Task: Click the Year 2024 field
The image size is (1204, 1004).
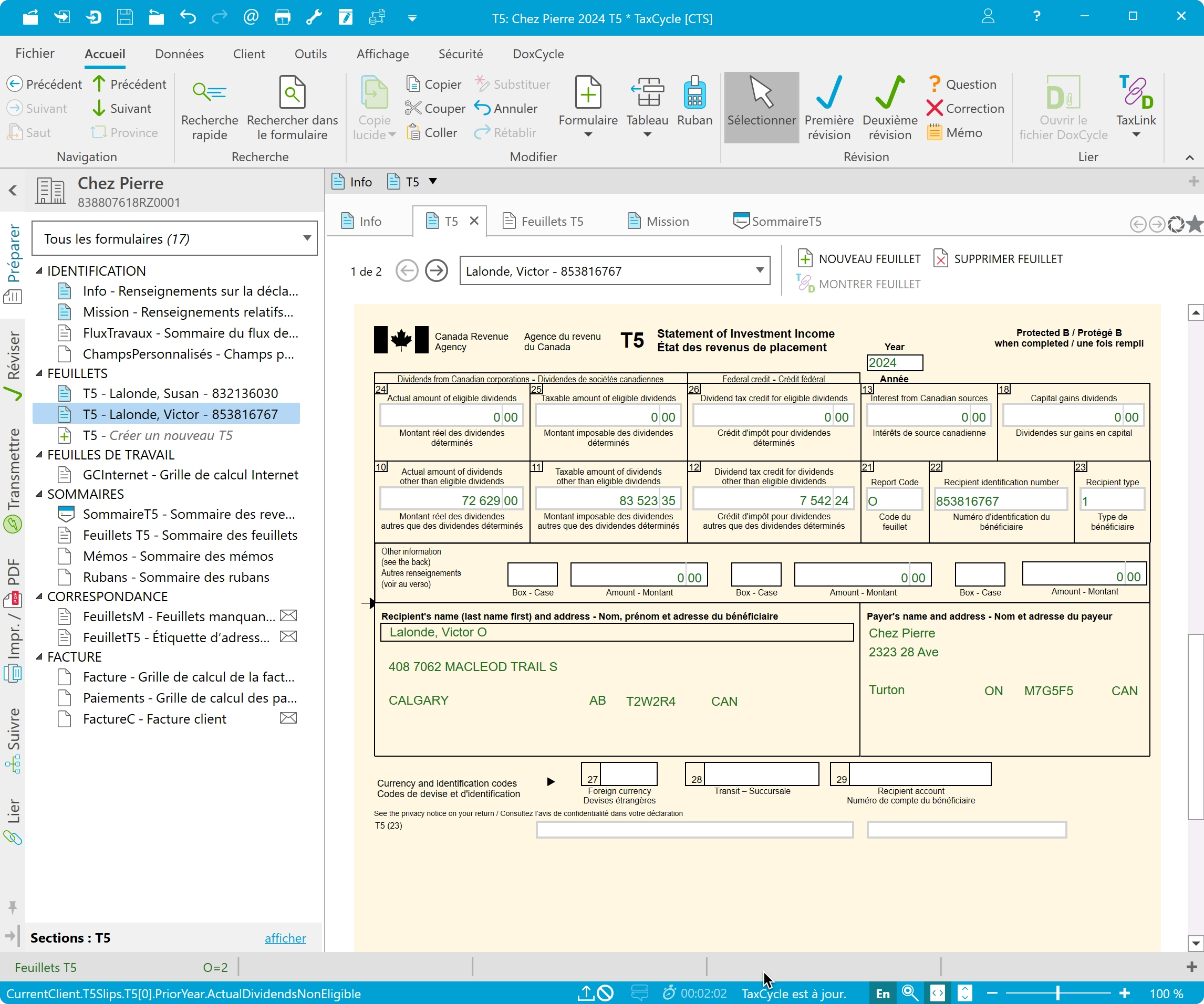Action: pyautogui.click(x=895, y=363)
